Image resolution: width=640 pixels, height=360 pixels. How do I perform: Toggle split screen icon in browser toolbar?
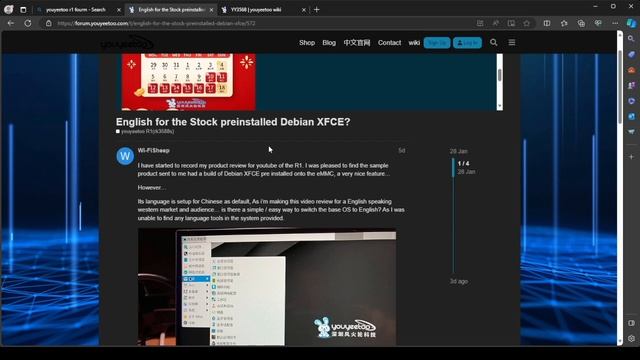pyautogui.click(x=547, y=23)
